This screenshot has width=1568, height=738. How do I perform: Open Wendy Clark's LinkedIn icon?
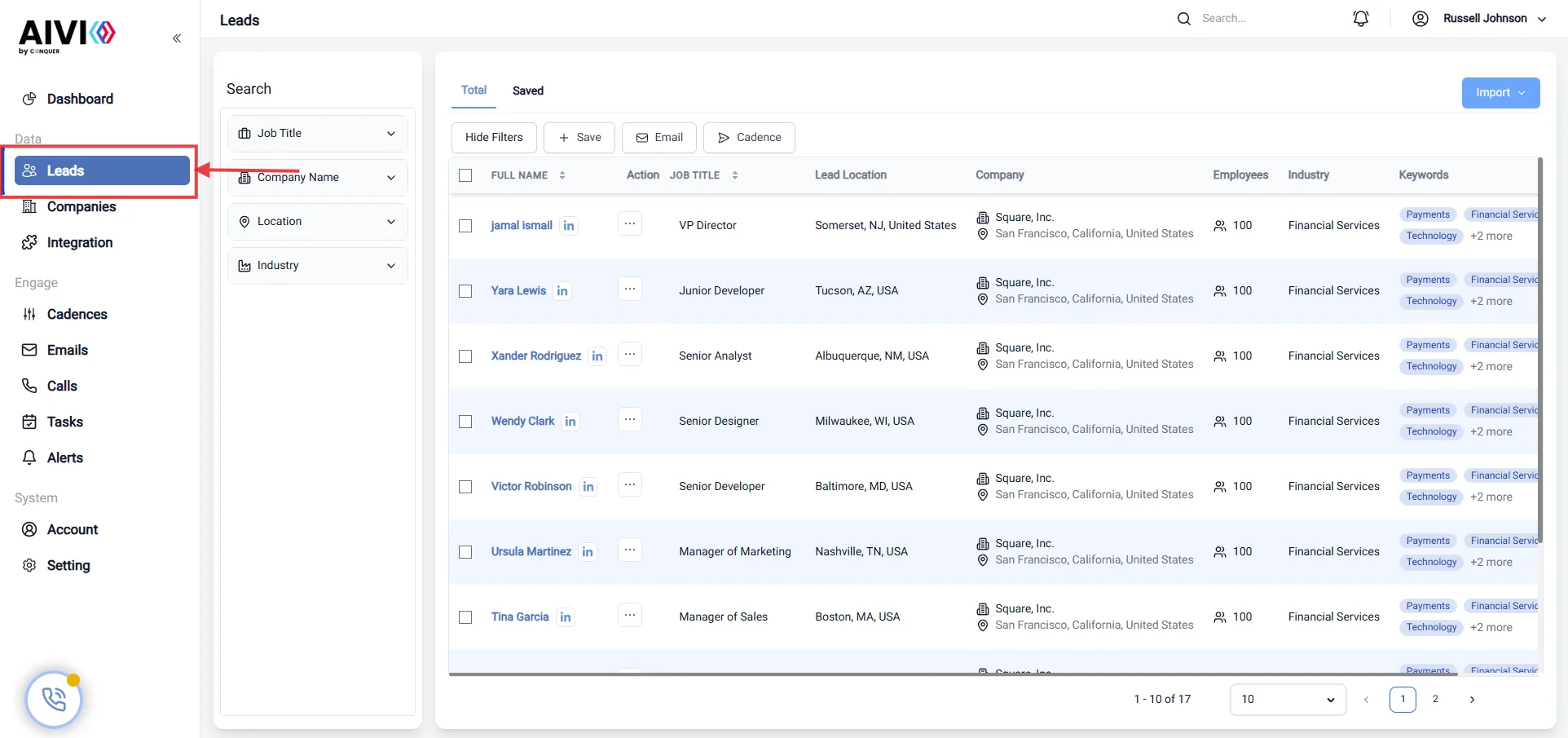(570, 422)
